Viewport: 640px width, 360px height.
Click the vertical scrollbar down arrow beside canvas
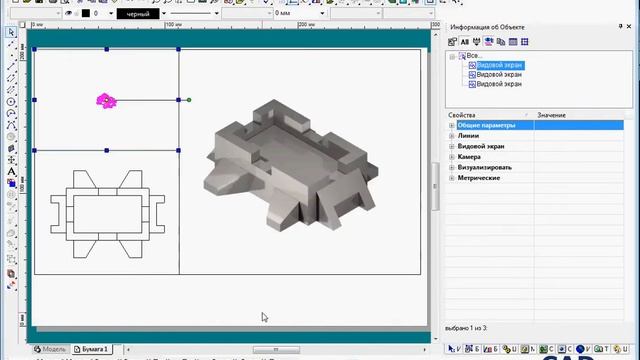[x=435, y=339]
